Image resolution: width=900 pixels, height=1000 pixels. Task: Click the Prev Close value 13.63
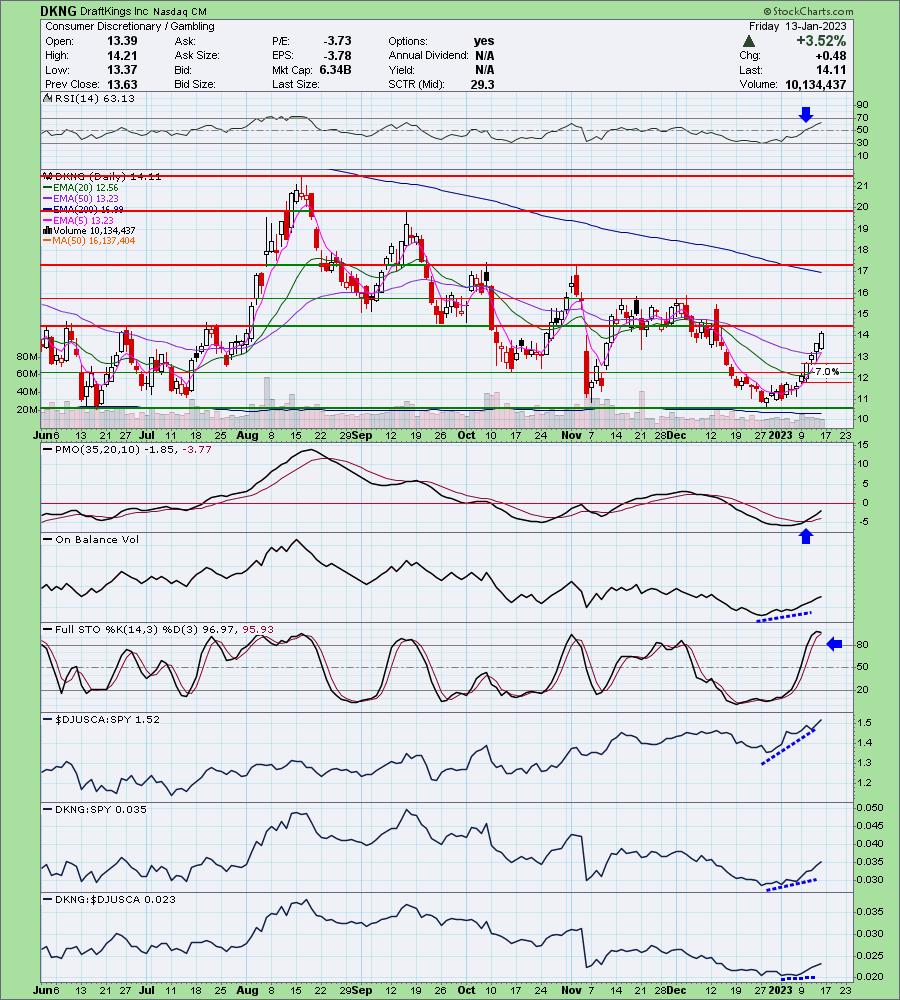pyautogui.click(x=122, y=84)
